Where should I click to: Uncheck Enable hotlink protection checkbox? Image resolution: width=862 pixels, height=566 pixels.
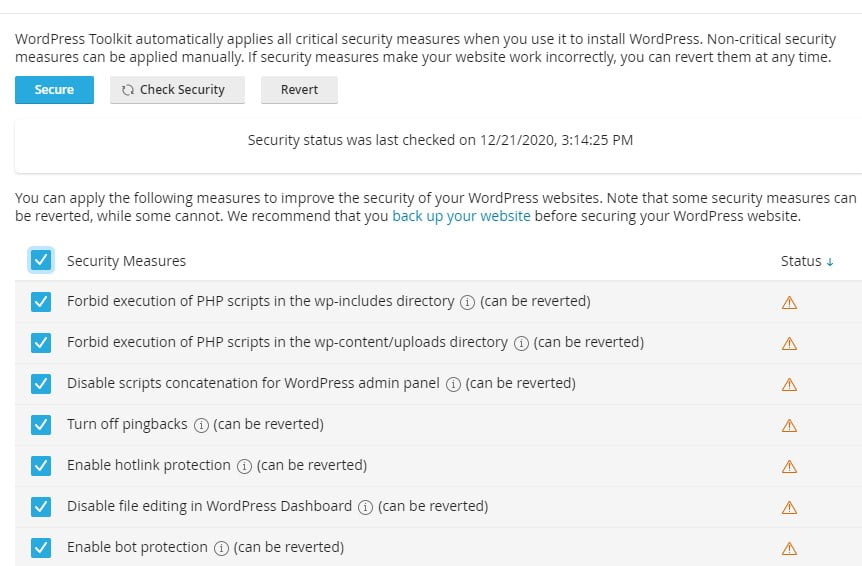[x=41, y=465]
